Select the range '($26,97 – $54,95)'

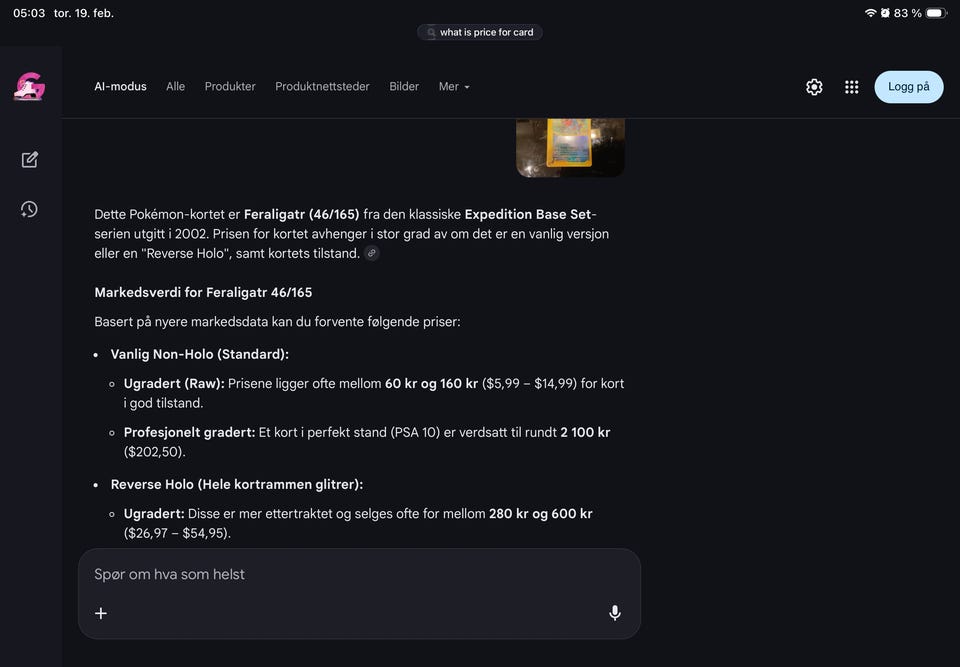click(177, 533)
